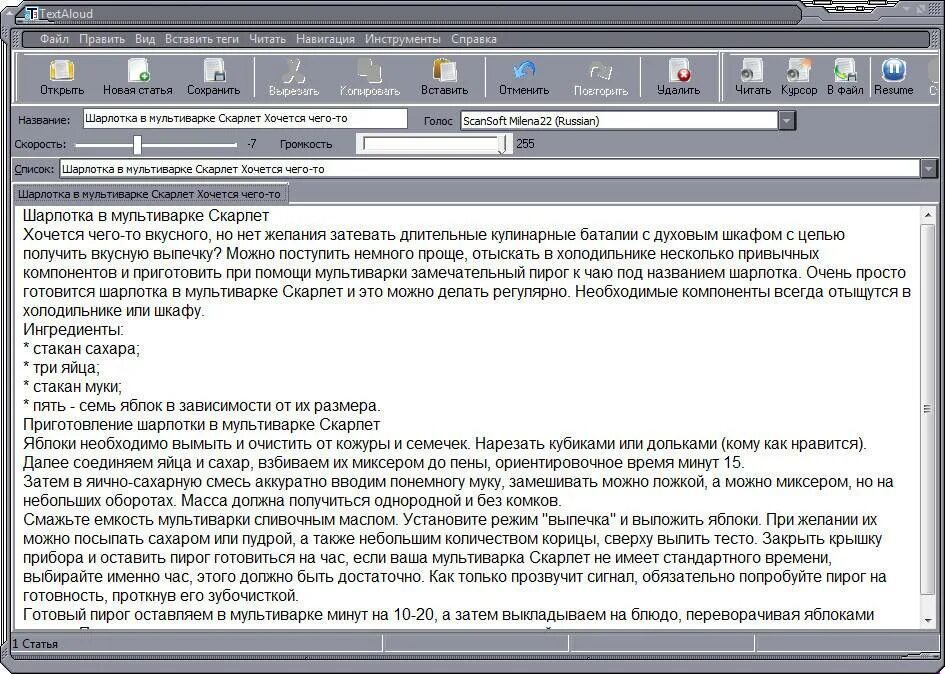
Task: Open the Править menu
Action: pyautogui.click(x=102, y=39)
